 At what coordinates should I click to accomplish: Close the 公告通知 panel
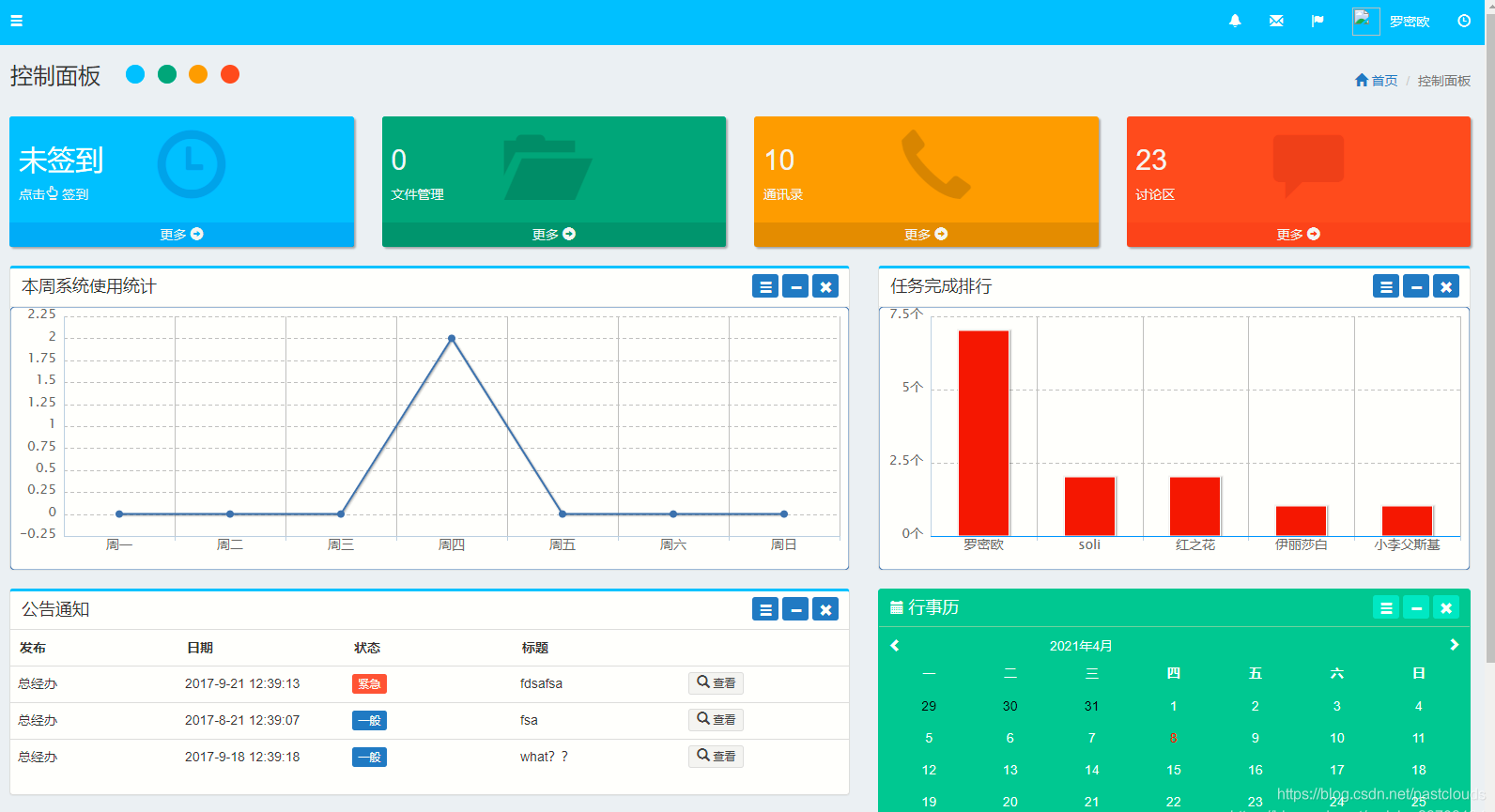tap(825, 609)
